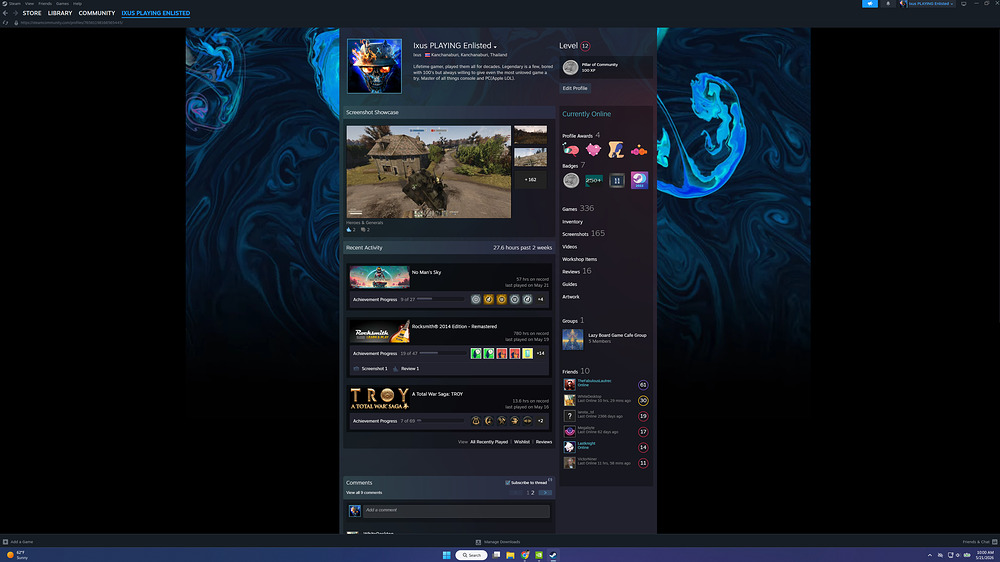
Task: Switch to the STORE tab
Action: tap(32, 13)
